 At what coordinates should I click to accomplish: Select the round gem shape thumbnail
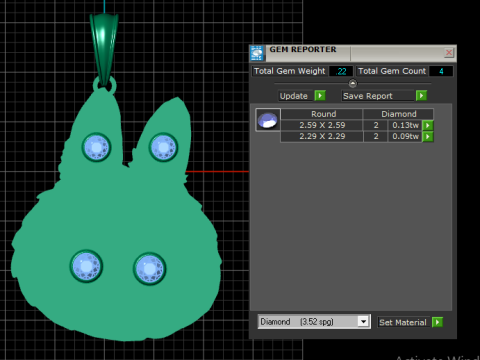tap(268, 120)
